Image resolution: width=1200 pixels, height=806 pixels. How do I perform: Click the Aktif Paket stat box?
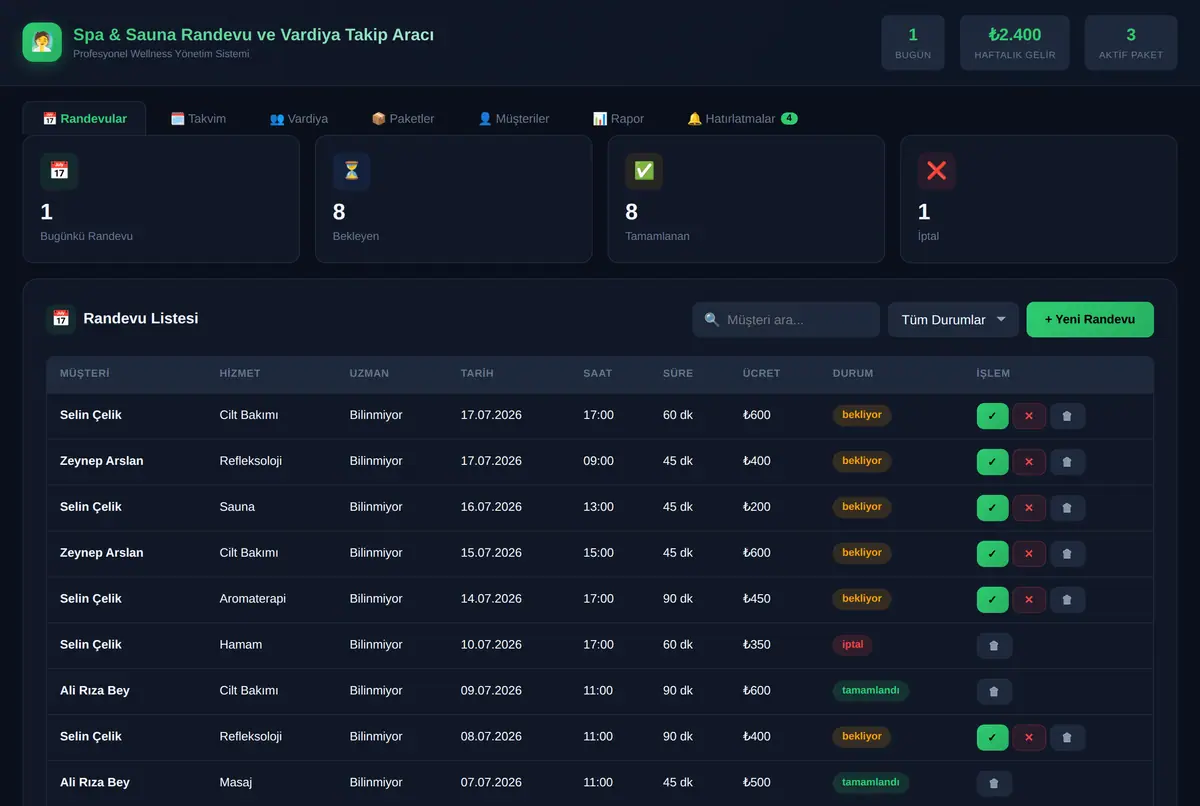click(1131, 43)
